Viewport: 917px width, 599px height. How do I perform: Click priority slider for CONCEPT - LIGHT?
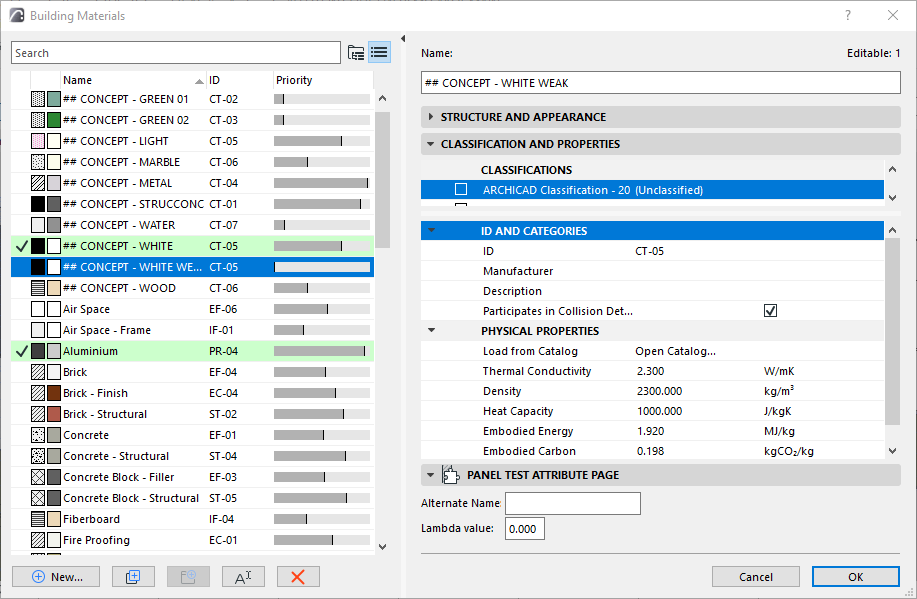pyautogui.click(x=322, y=141)
